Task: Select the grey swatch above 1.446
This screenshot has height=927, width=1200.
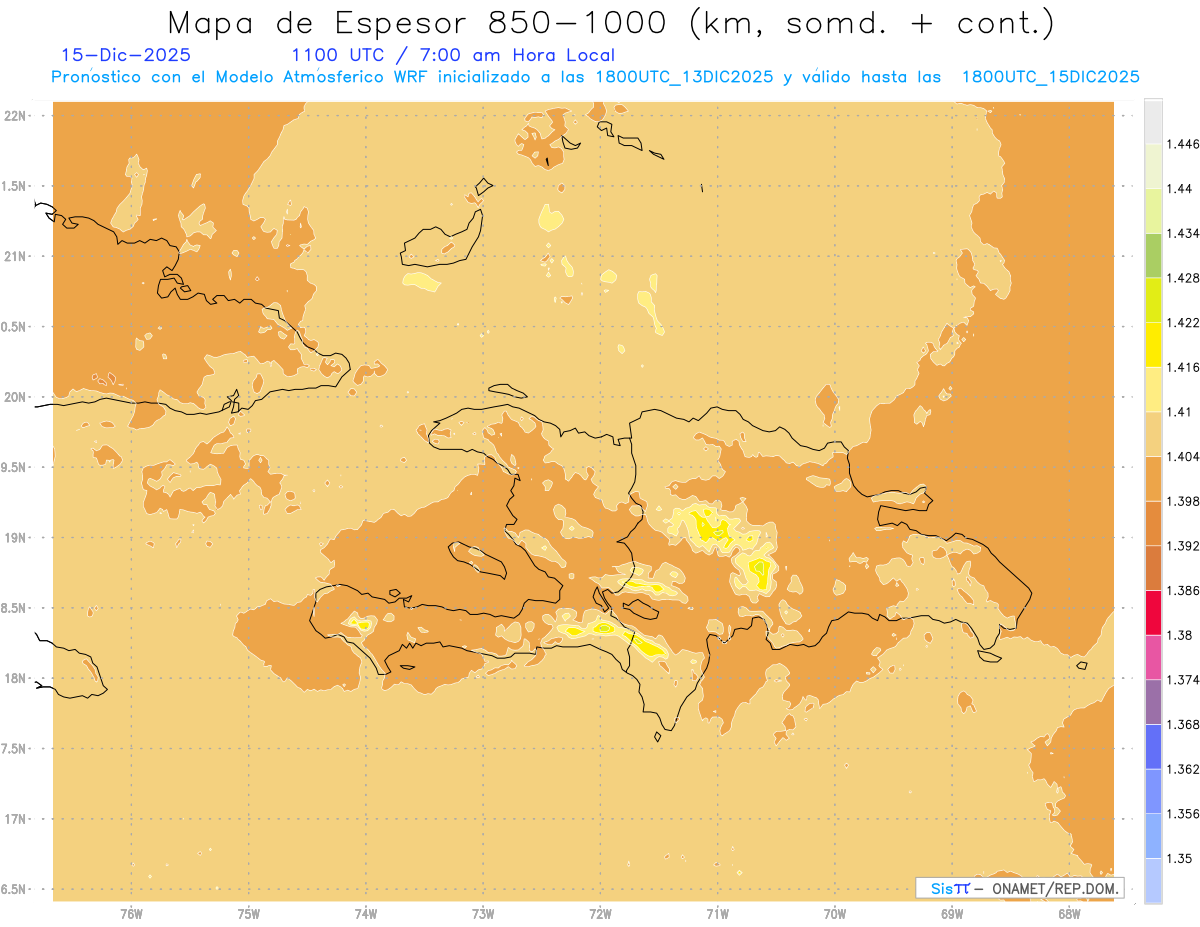Action: (x=1153, y=121)
